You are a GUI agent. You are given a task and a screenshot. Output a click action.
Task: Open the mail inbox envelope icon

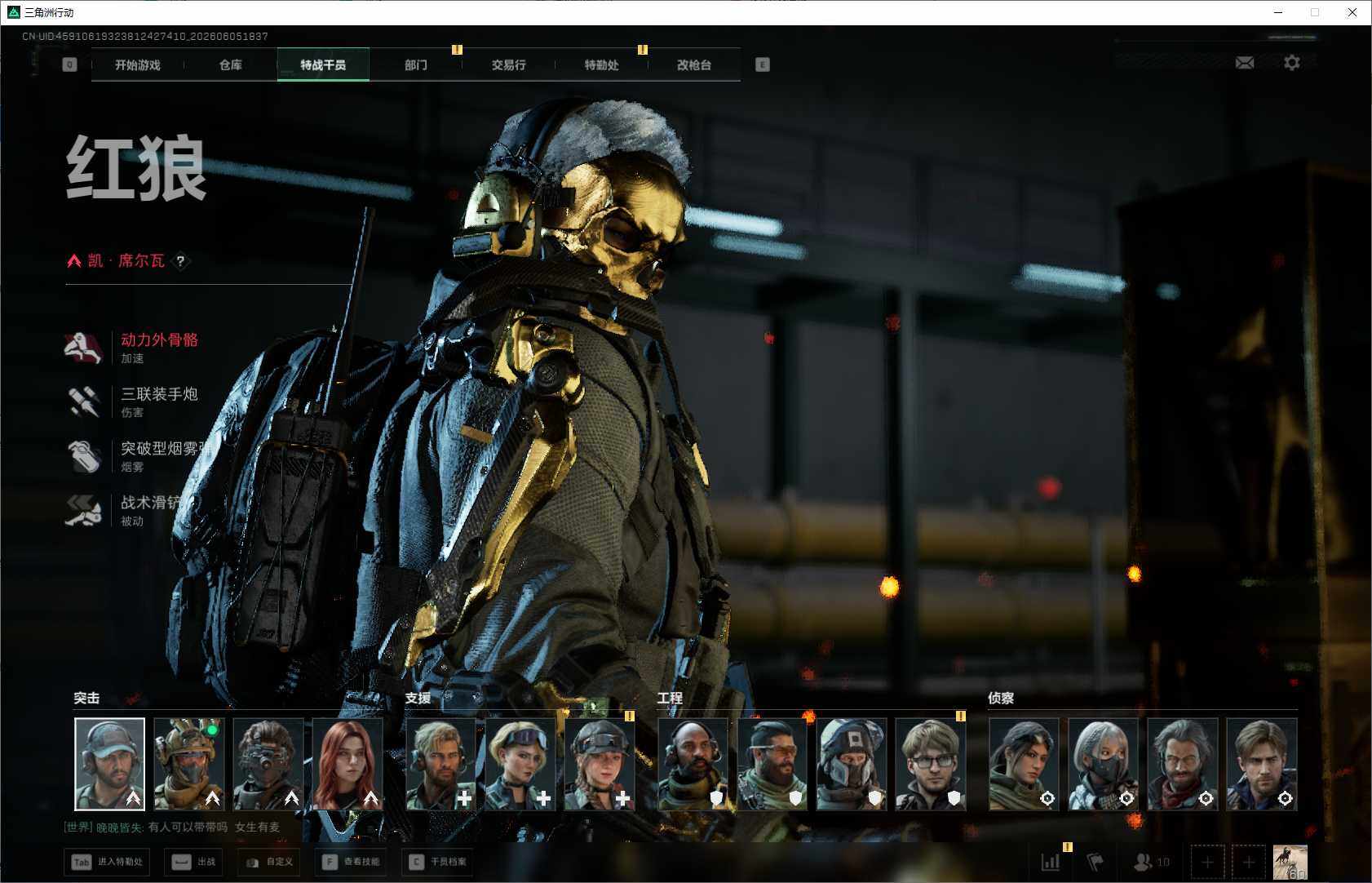click(x=1245, y=63)
